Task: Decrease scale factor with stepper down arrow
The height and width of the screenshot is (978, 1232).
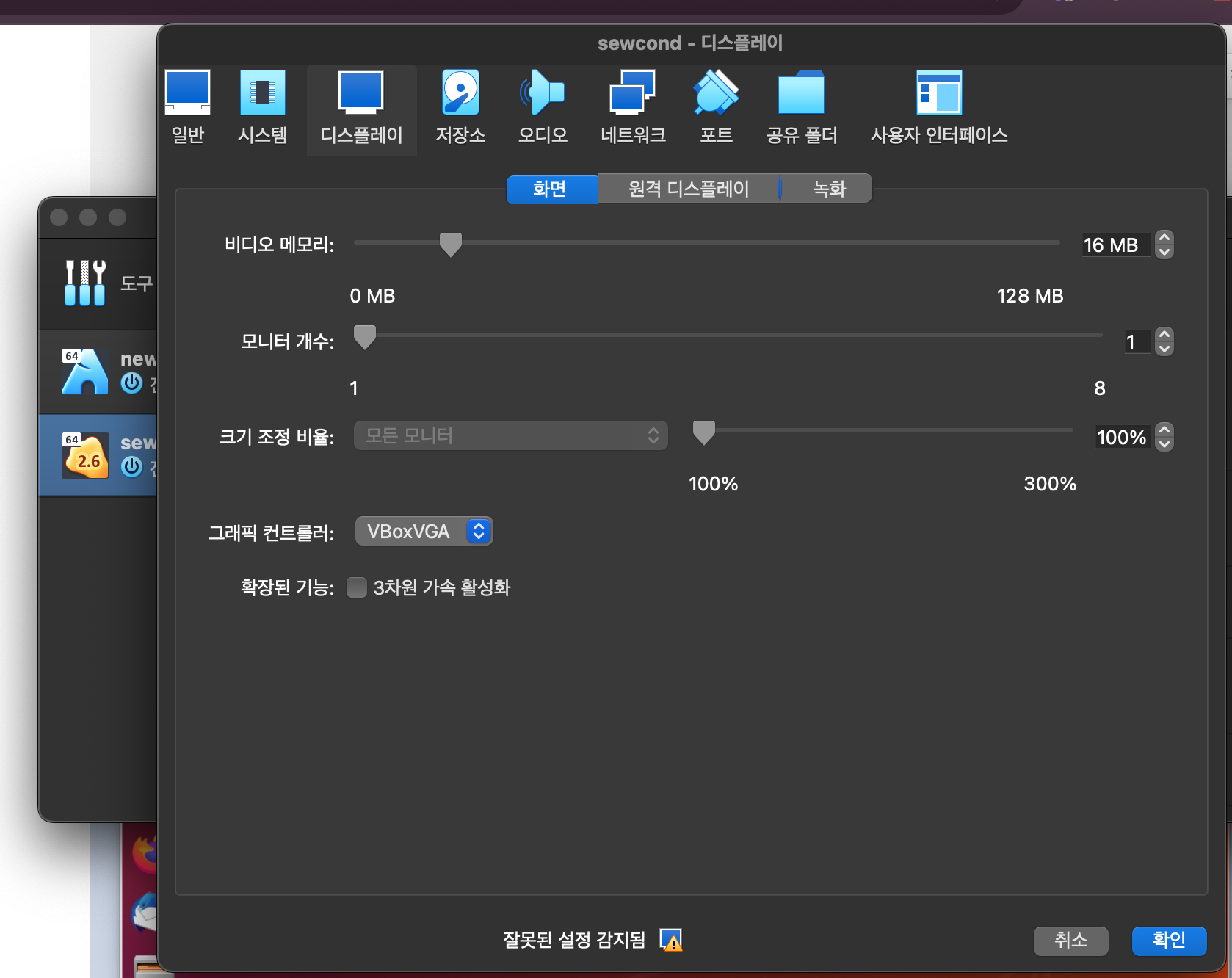Action: tap(1164, 444)
